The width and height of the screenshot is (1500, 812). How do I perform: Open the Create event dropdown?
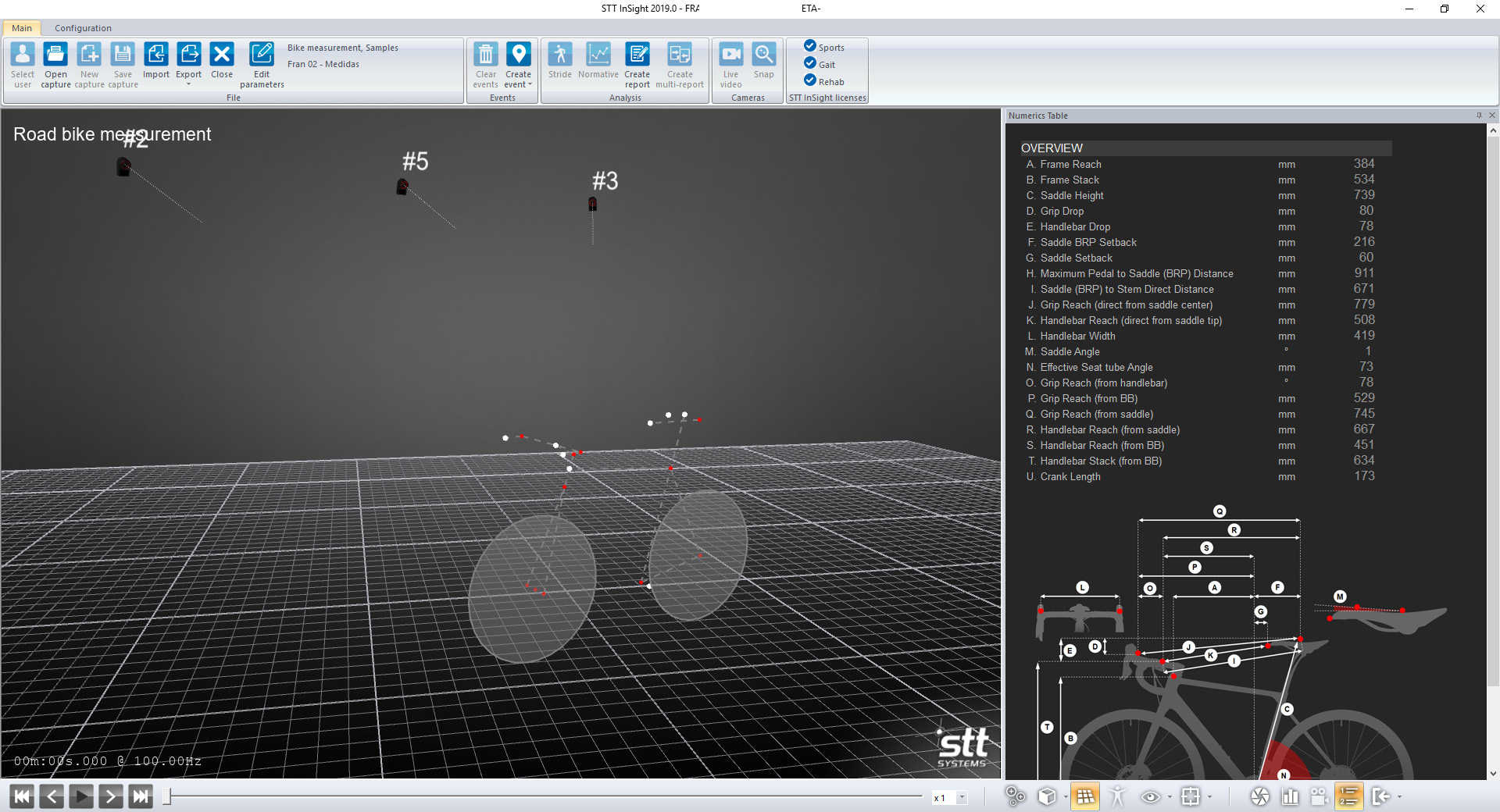click(x=530, y=85)
